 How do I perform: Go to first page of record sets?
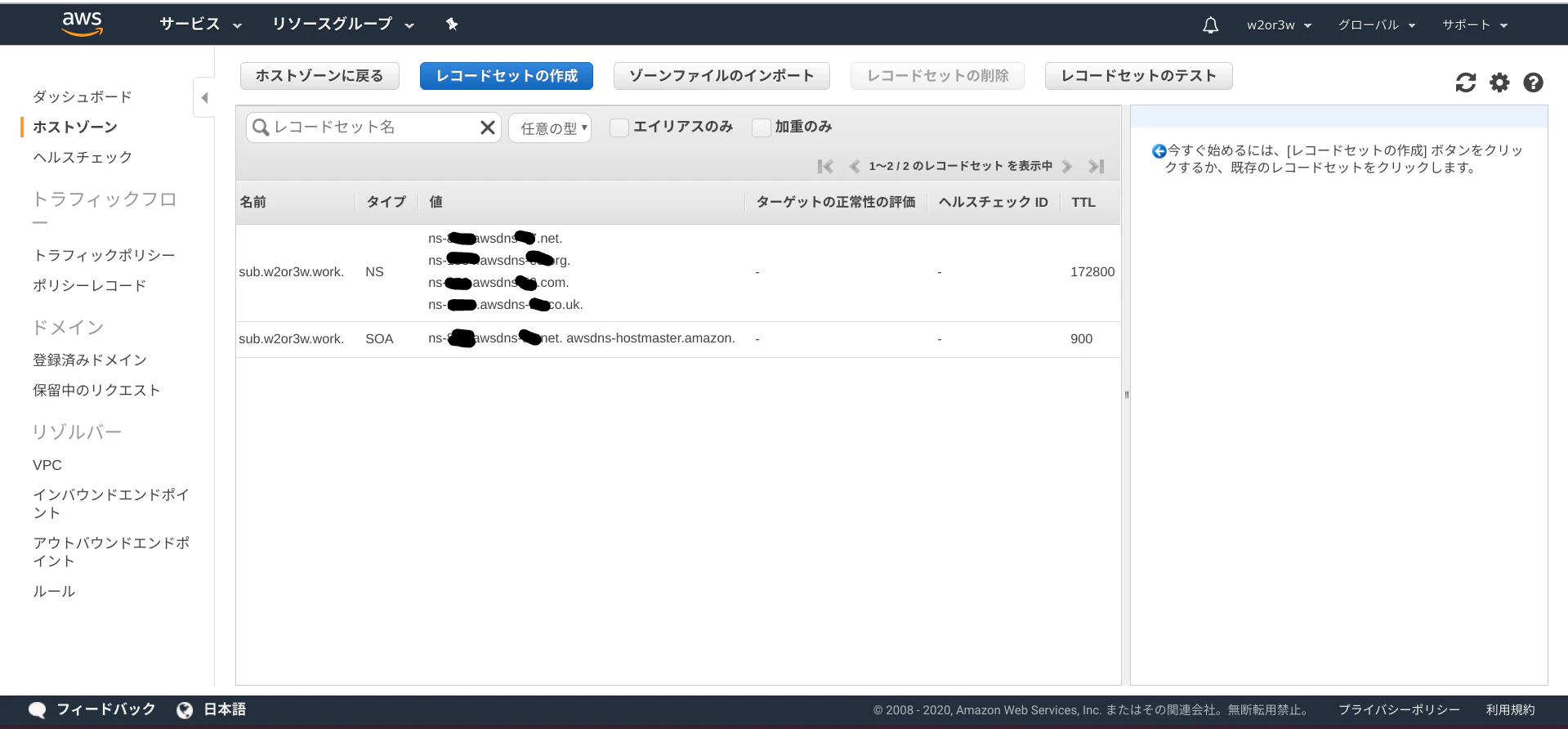[825, 167]
